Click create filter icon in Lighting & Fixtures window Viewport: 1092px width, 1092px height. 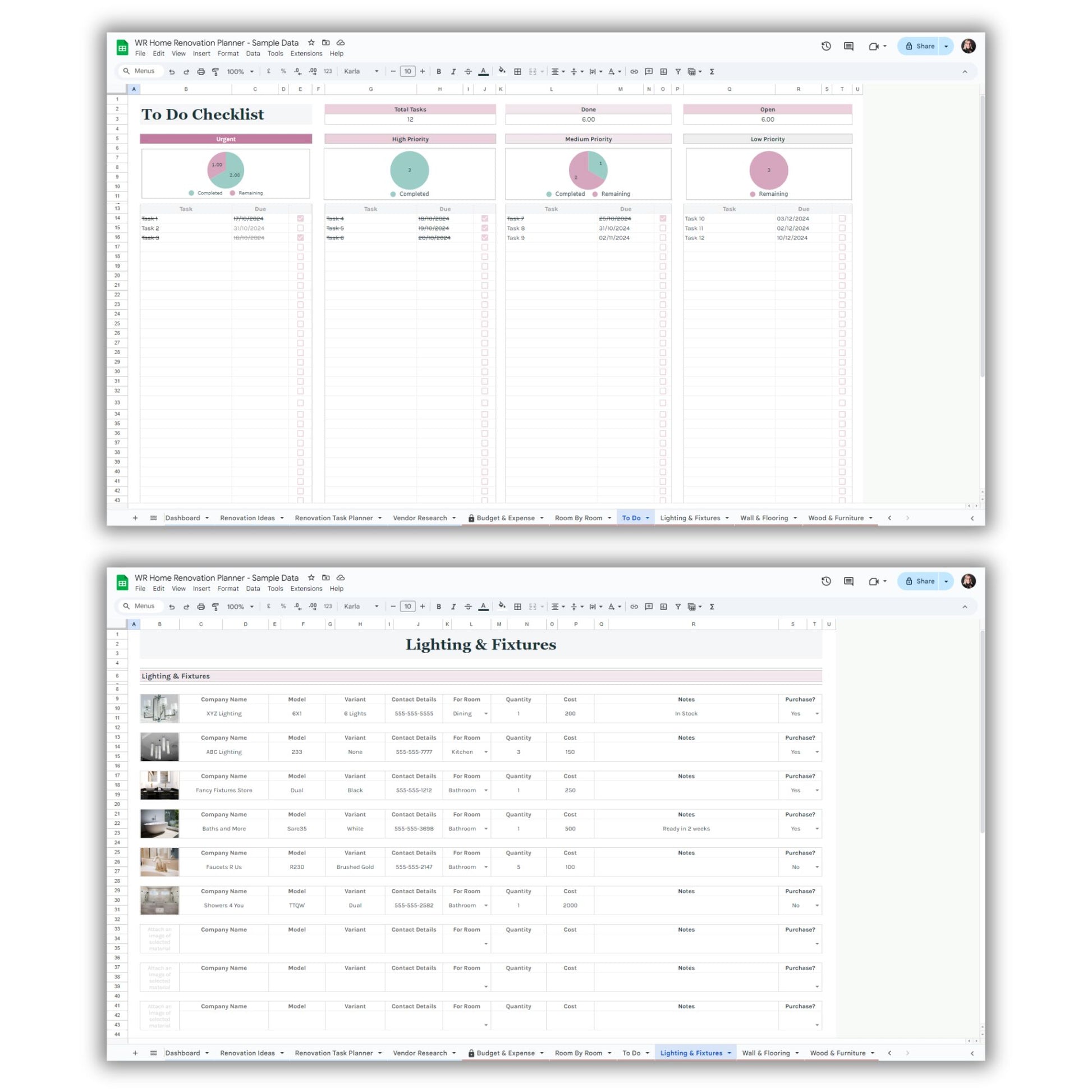point(678,607)
